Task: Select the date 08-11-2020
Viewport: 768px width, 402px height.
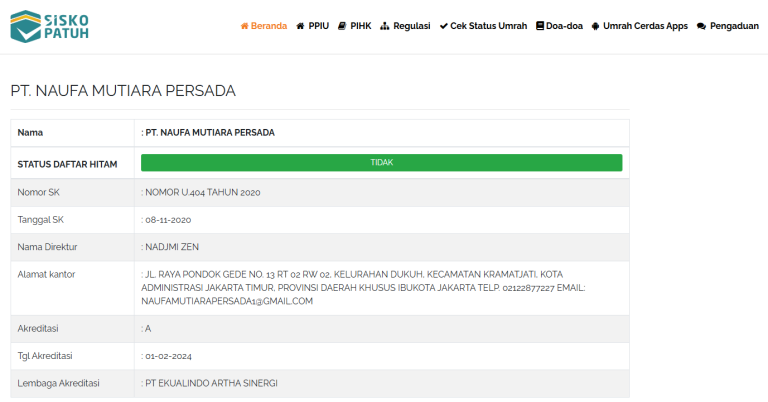Action: pyautogui.click(x=166, y=220)
